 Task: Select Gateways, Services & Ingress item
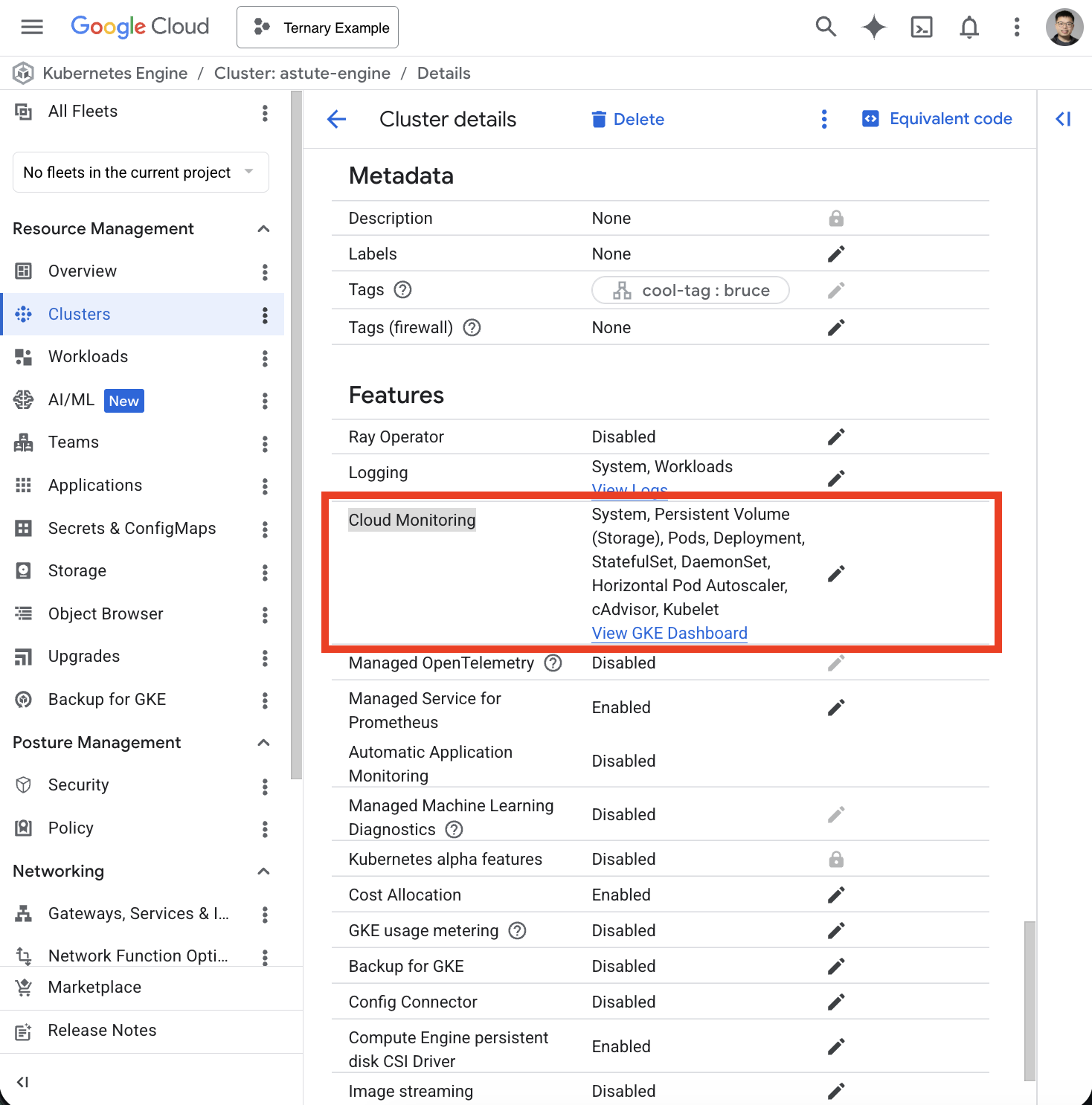tap(138, 914)
